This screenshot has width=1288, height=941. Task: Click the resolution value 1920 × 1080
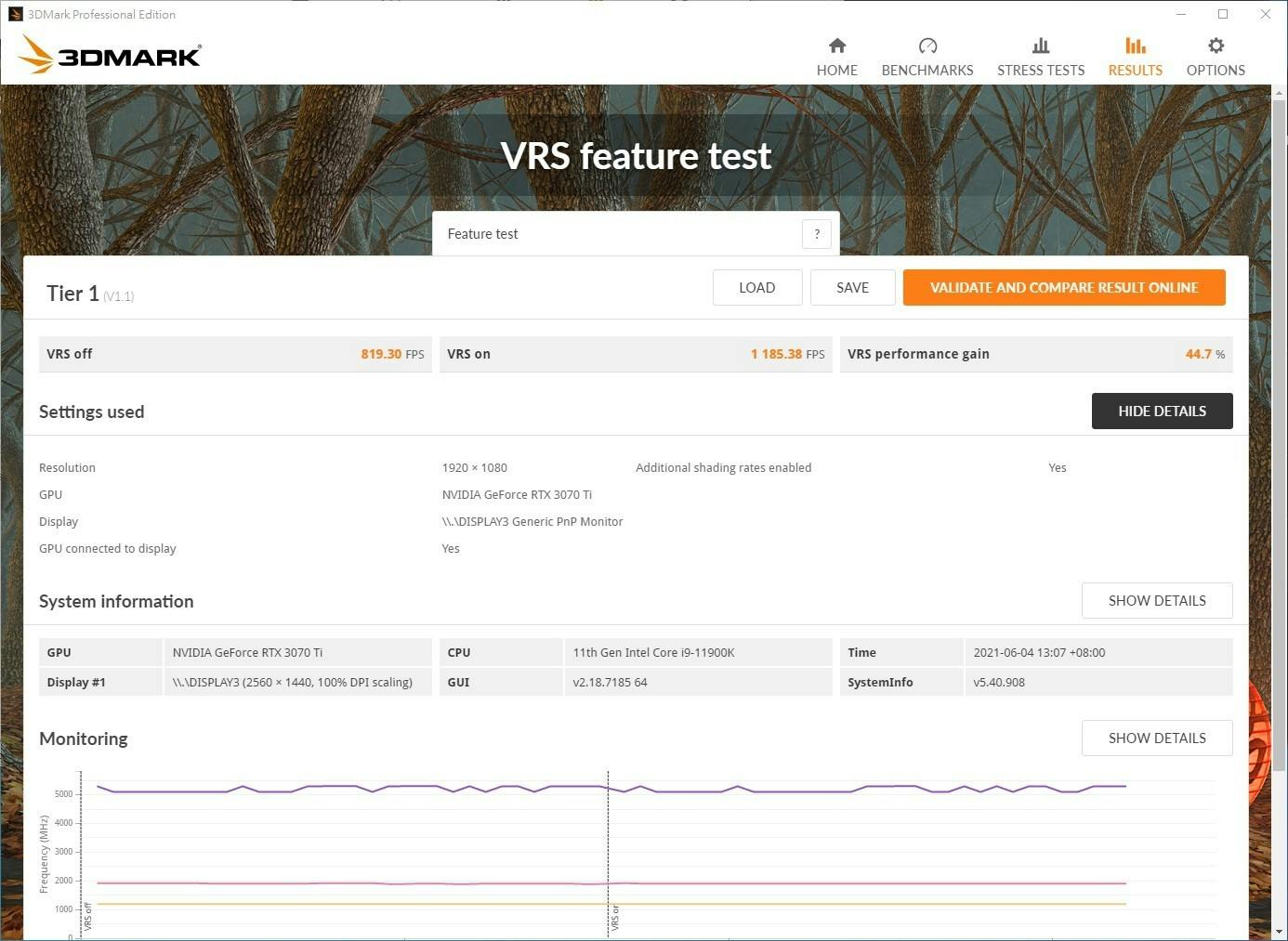point(475,468)
